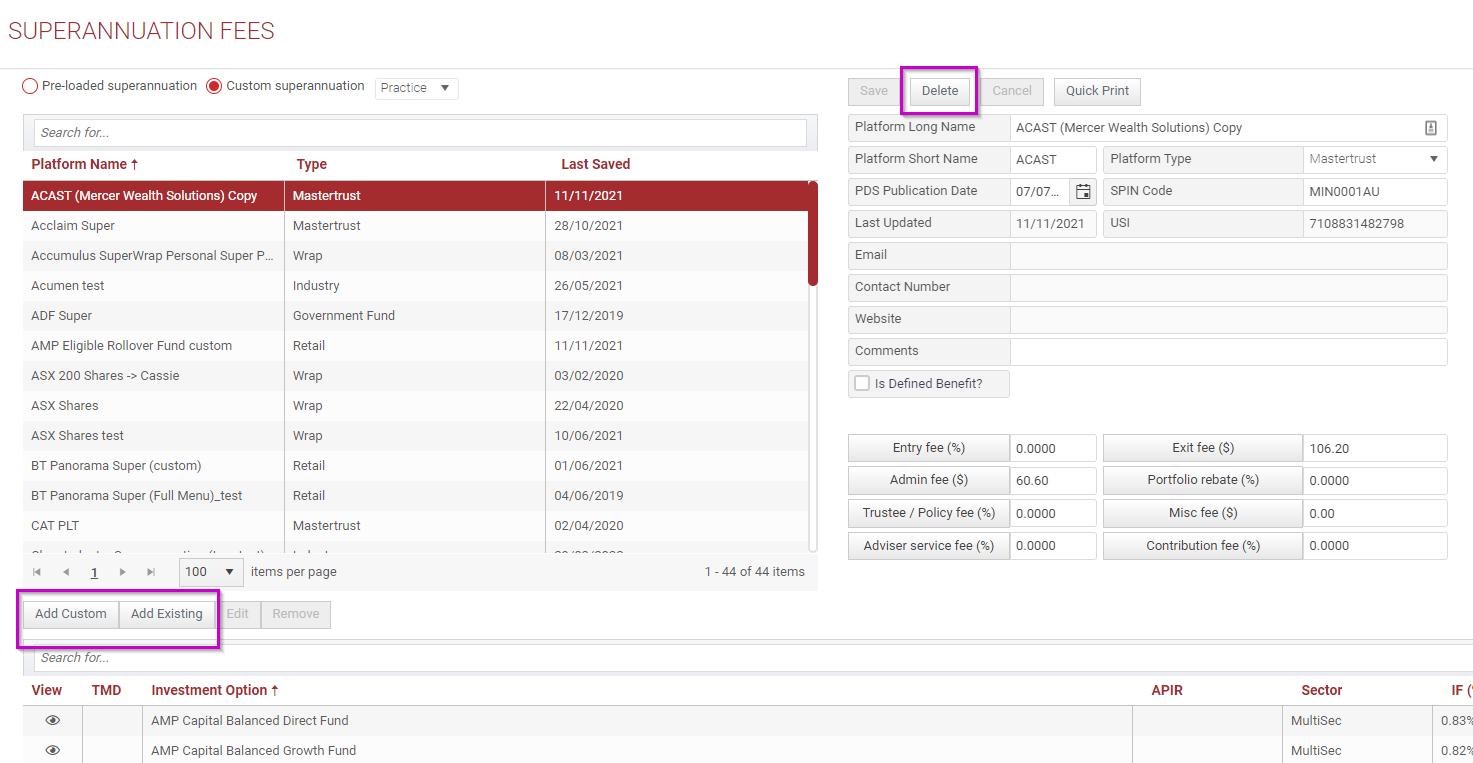Go to the next page of platform list
This screenshot has width=1473, height=763.
[x=123, y=572]
